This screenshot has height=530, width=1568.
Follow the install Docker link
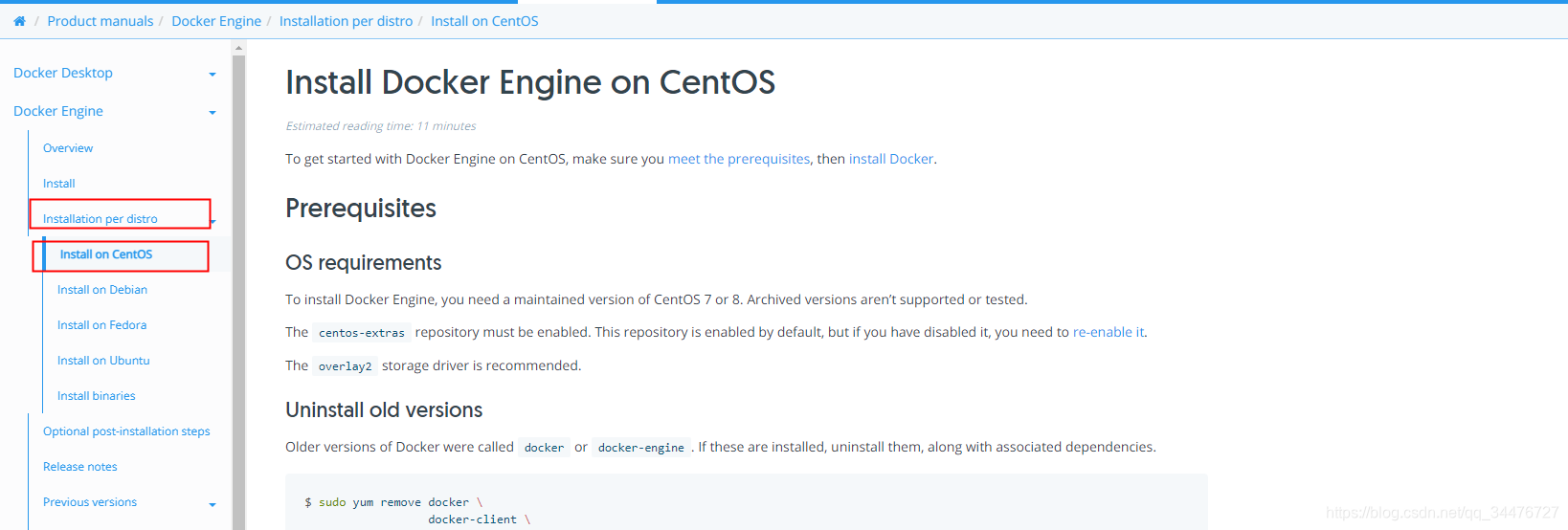pyautogui.click(x=891, y=159)
